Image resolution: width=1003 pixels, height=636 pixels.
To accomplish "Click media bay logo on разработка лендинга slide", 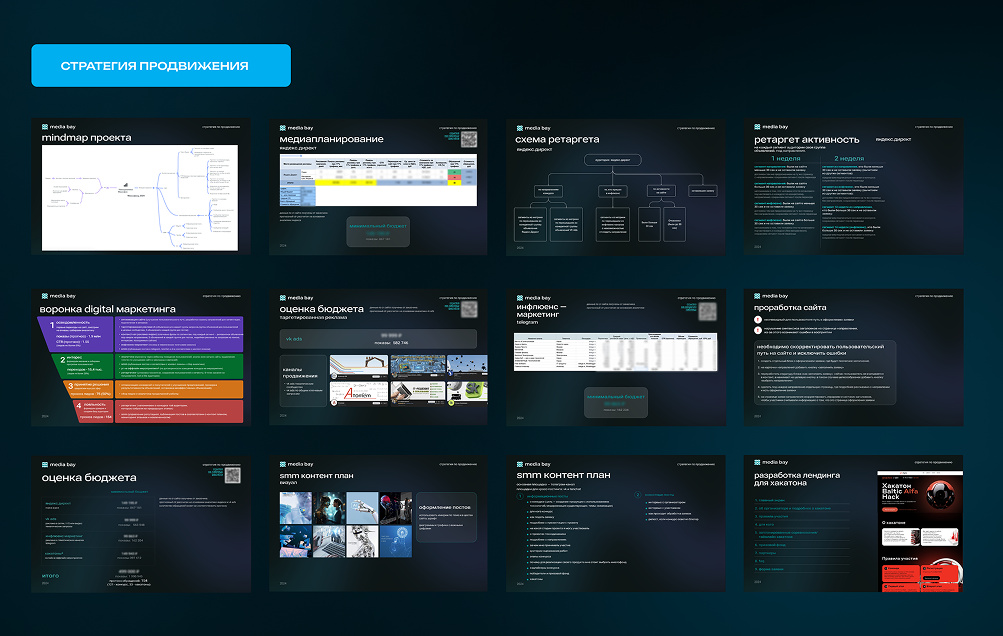I will 771,462.
